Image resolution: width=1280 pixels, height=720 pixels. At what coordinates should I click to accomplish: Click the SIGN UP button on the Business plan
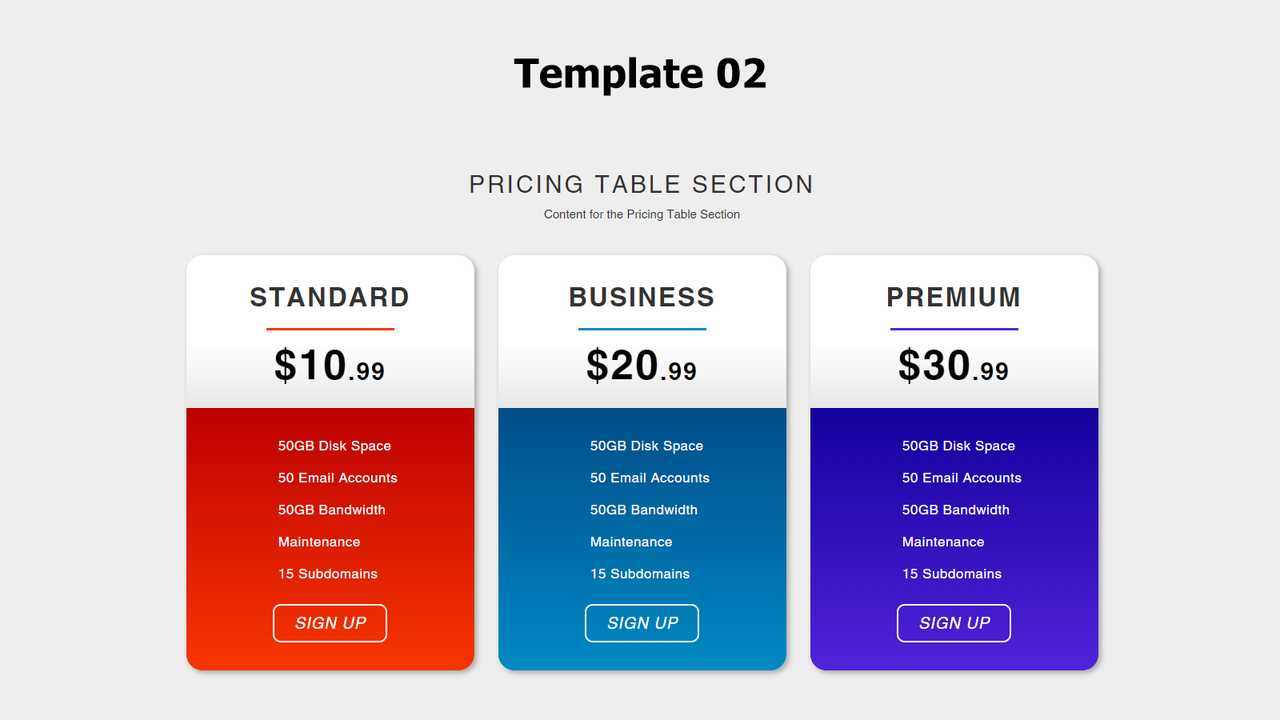click(642, 623)
